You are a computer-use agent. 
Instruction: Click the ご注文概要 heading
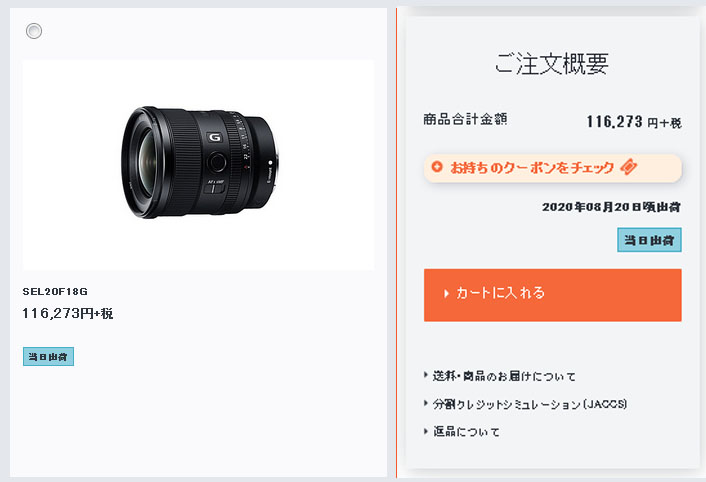(x=552, y=63)
